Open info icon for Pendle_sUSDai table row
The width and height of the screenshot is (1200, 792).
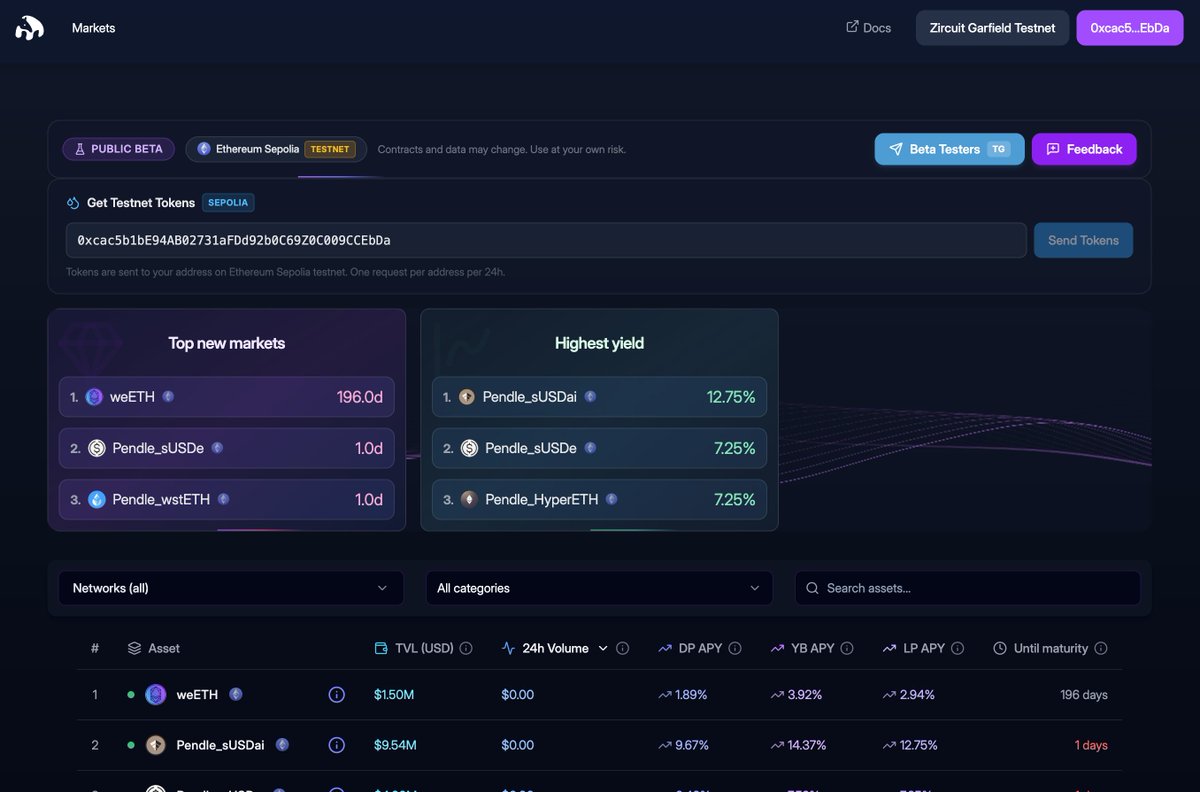(x=337, y=745)
